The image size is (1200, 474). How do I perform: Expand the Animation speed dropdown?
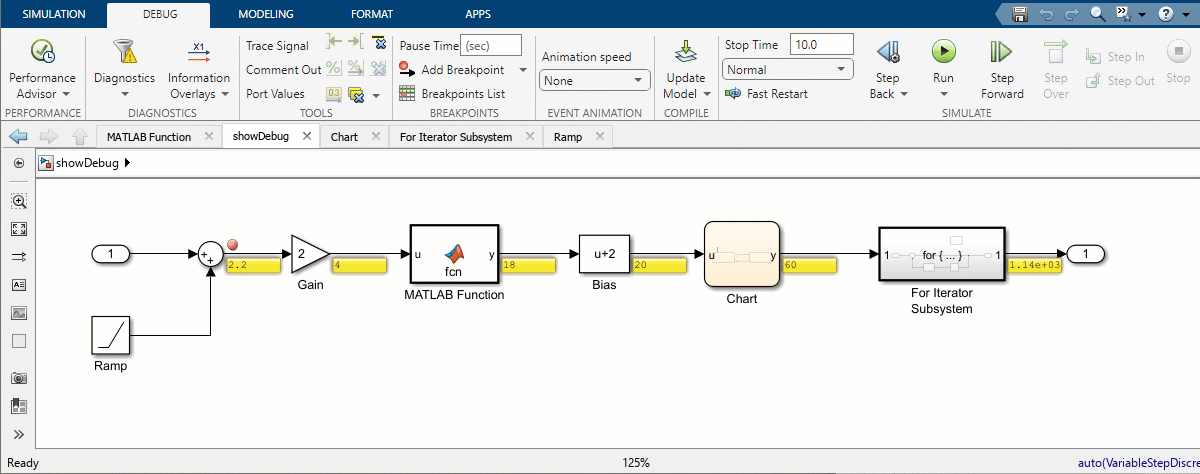pos(594,81)
